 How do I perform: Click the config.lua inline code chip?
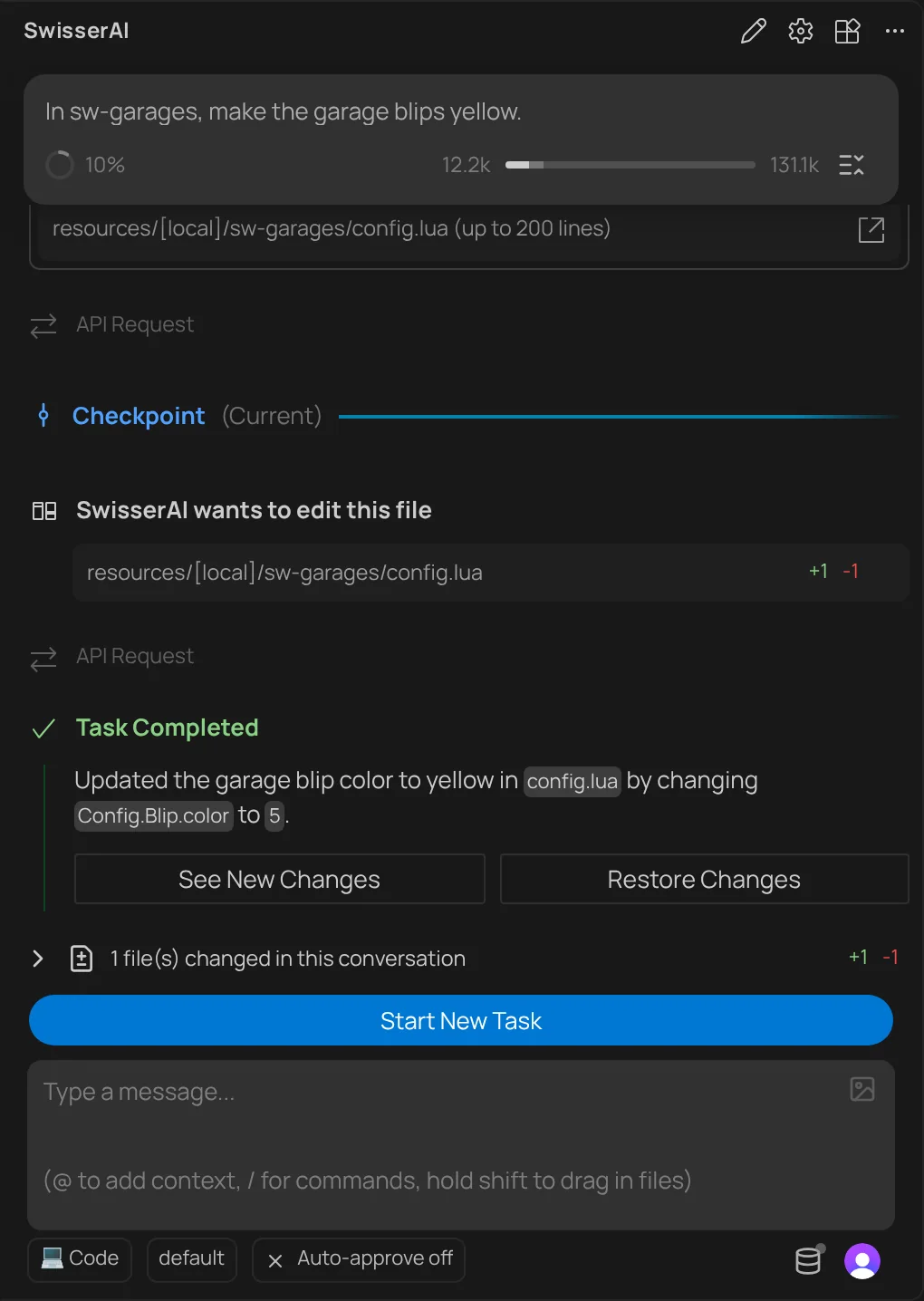click(573, 782)
